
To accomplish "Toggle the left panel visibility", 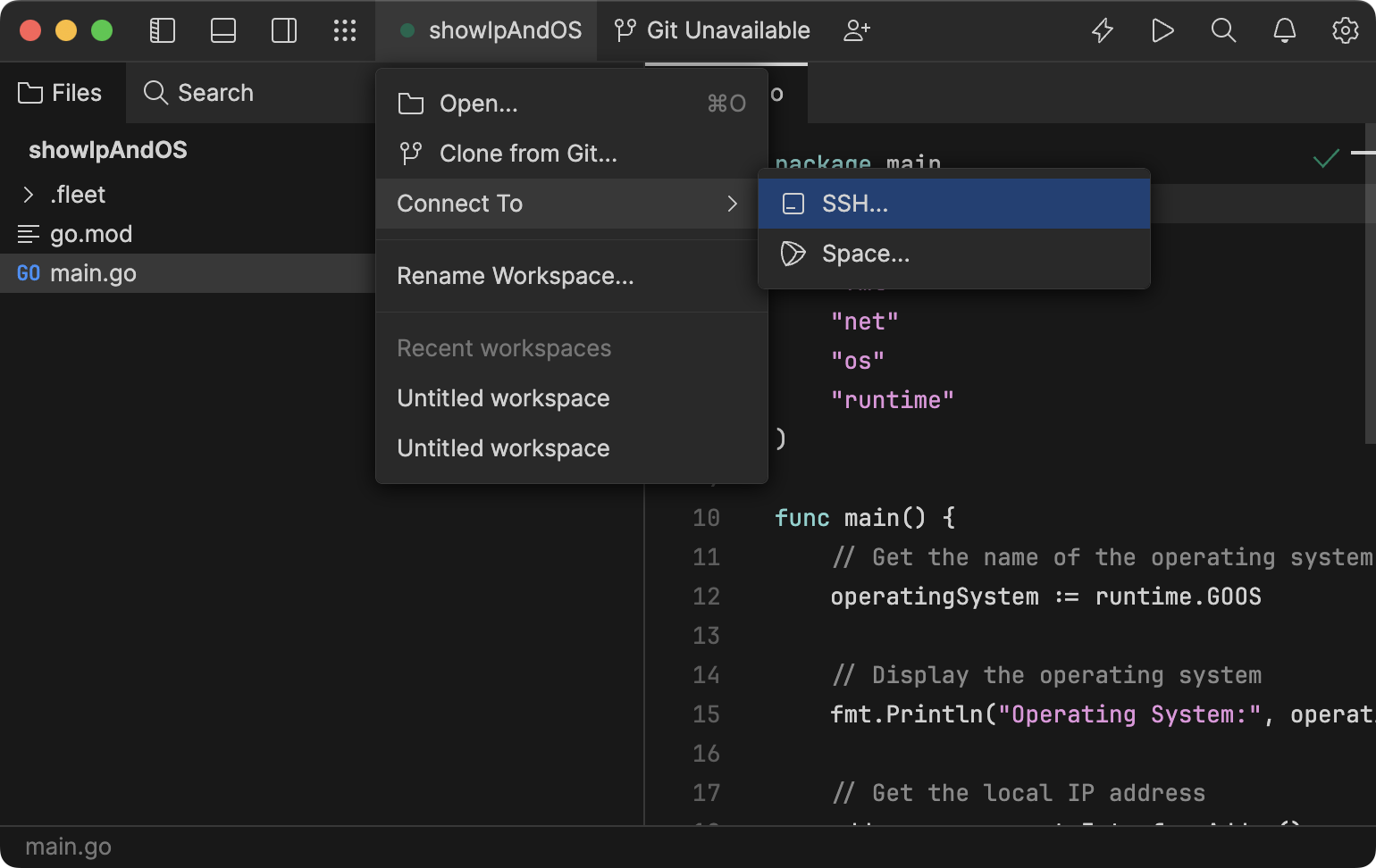I will coord(162,29).
